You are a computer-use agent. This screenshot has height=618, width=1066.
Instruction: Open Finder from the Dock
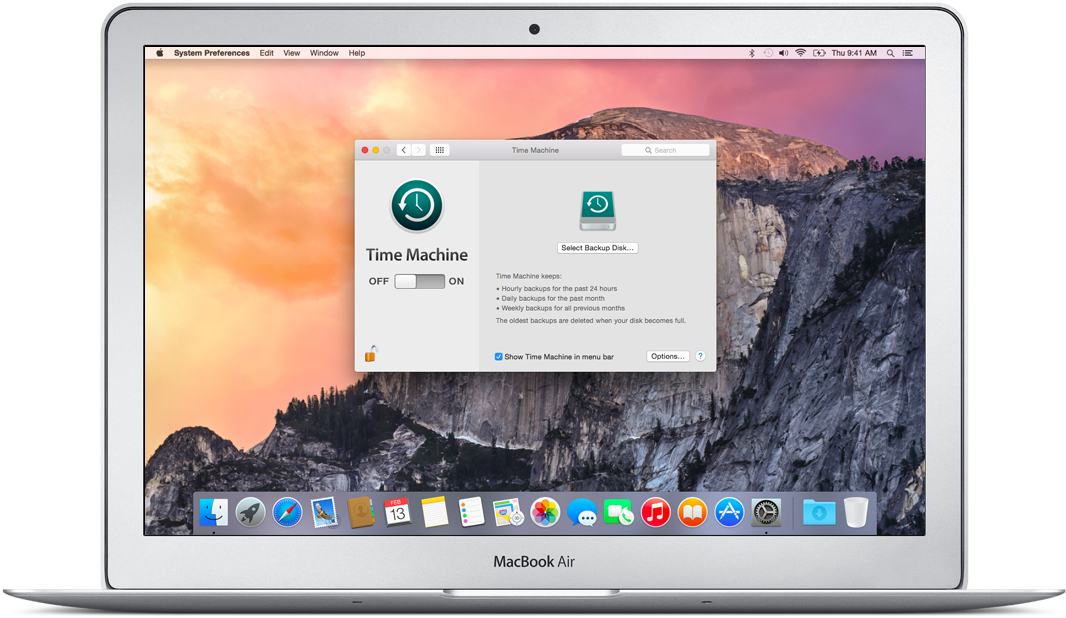pos(213,513)
